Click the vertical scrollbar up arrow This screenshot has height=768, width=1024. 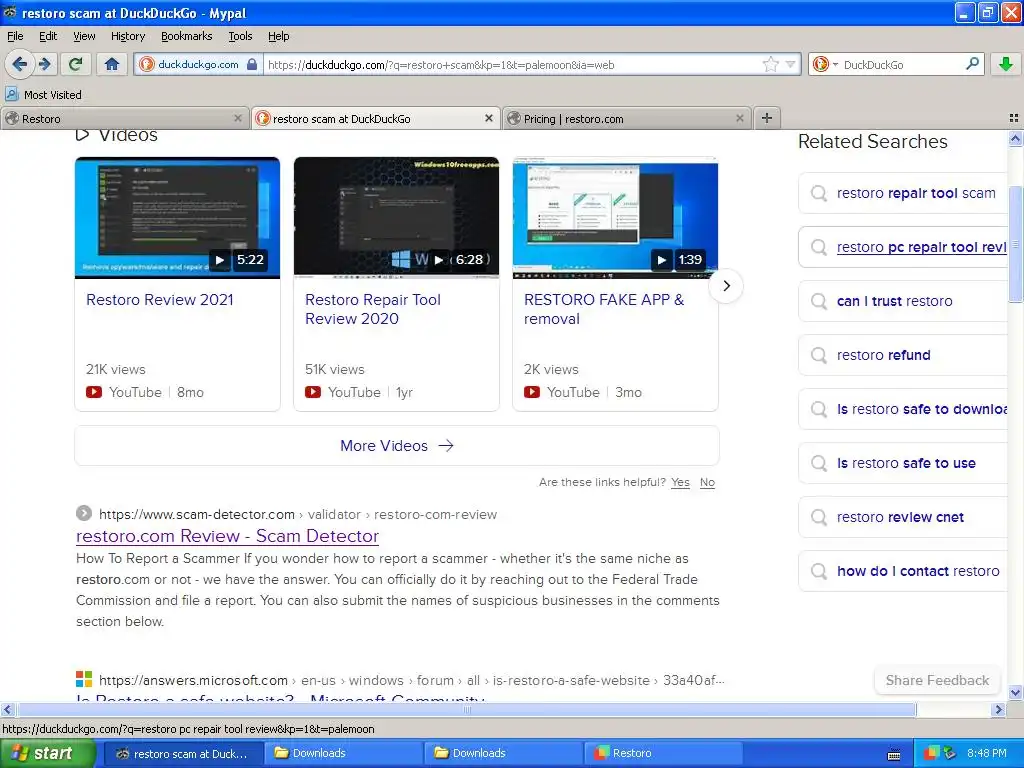tap(1015, 138)
